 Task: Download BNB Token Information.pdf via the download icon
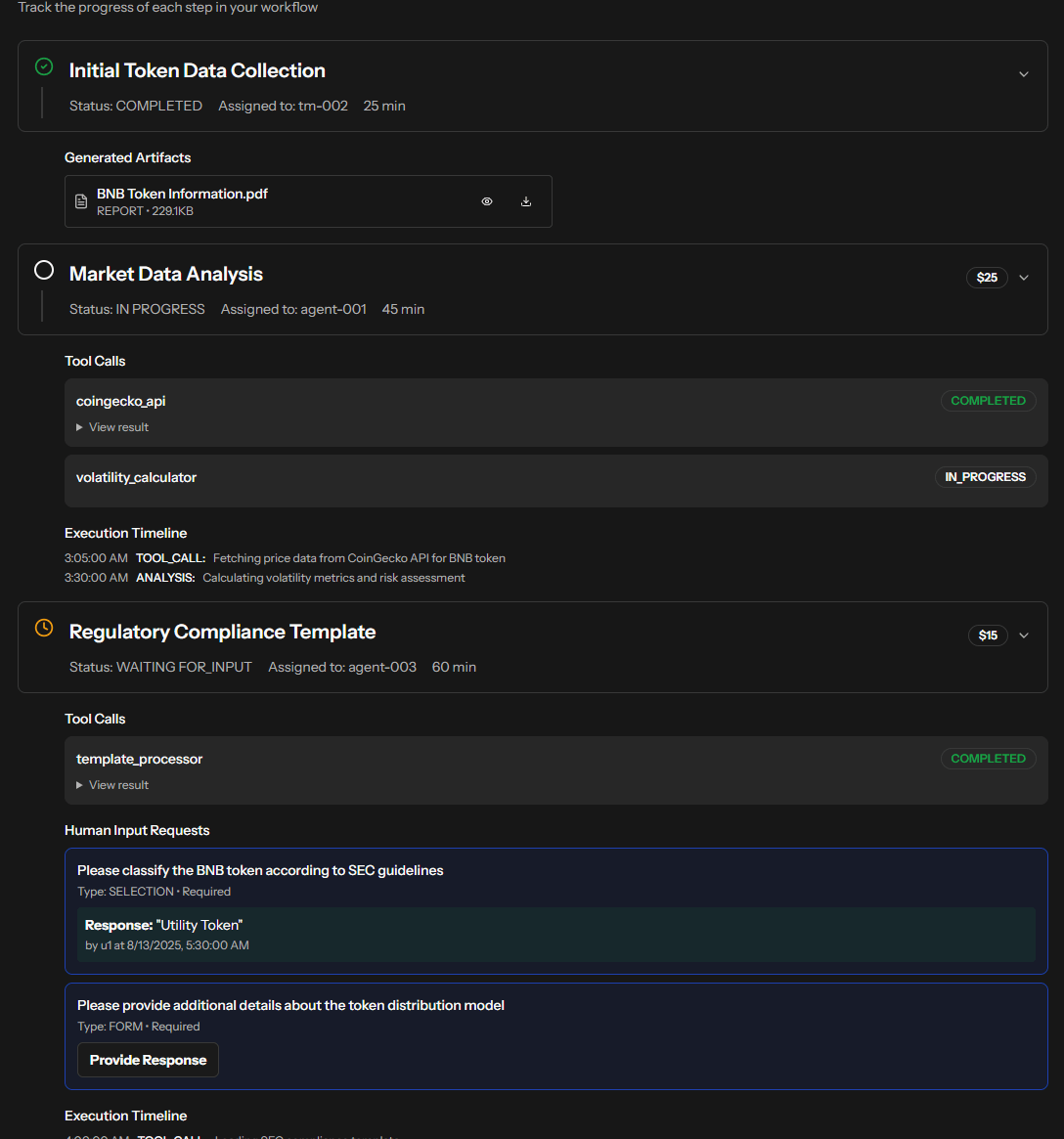pos(526,200)
